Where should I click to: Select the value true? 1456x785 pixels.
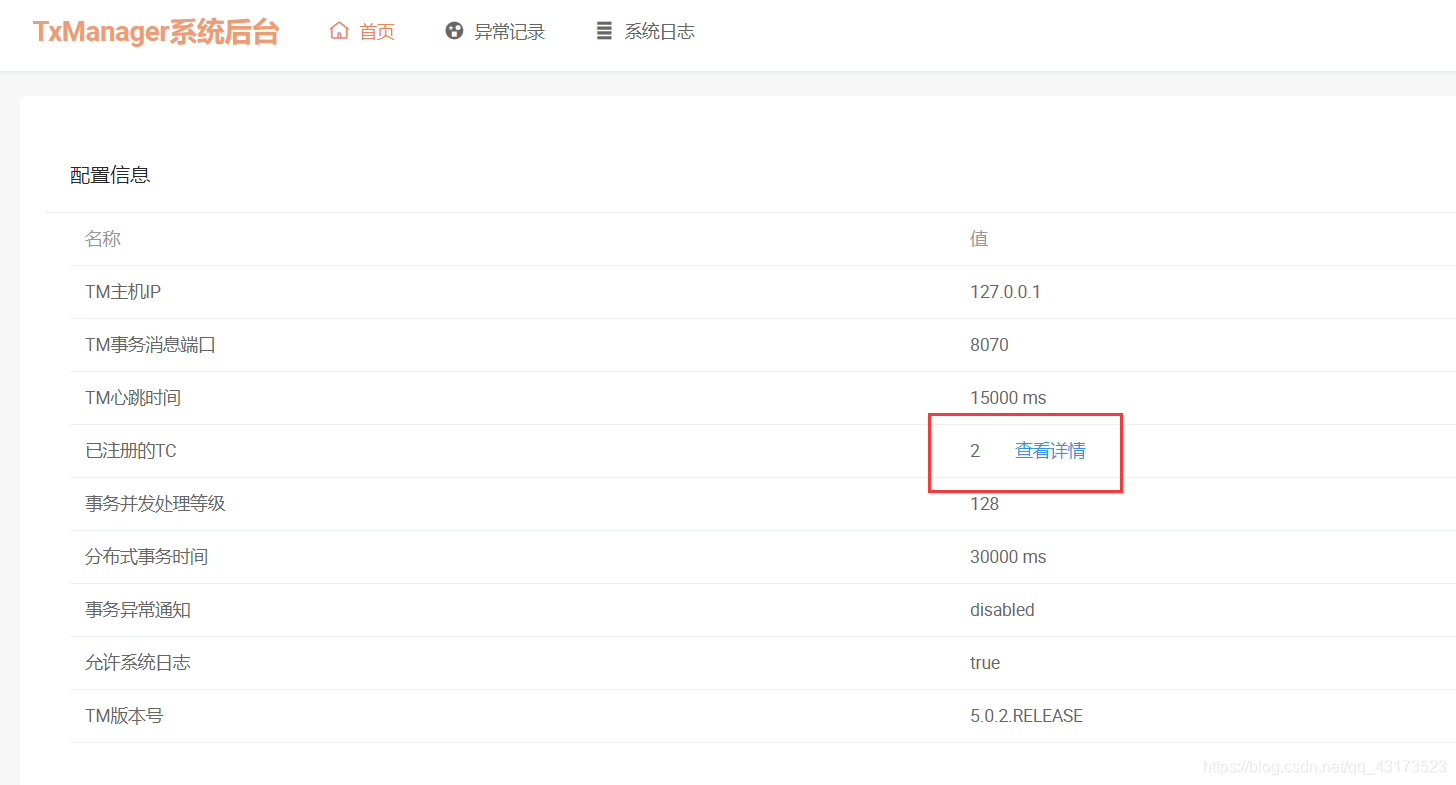coord(985,663)
